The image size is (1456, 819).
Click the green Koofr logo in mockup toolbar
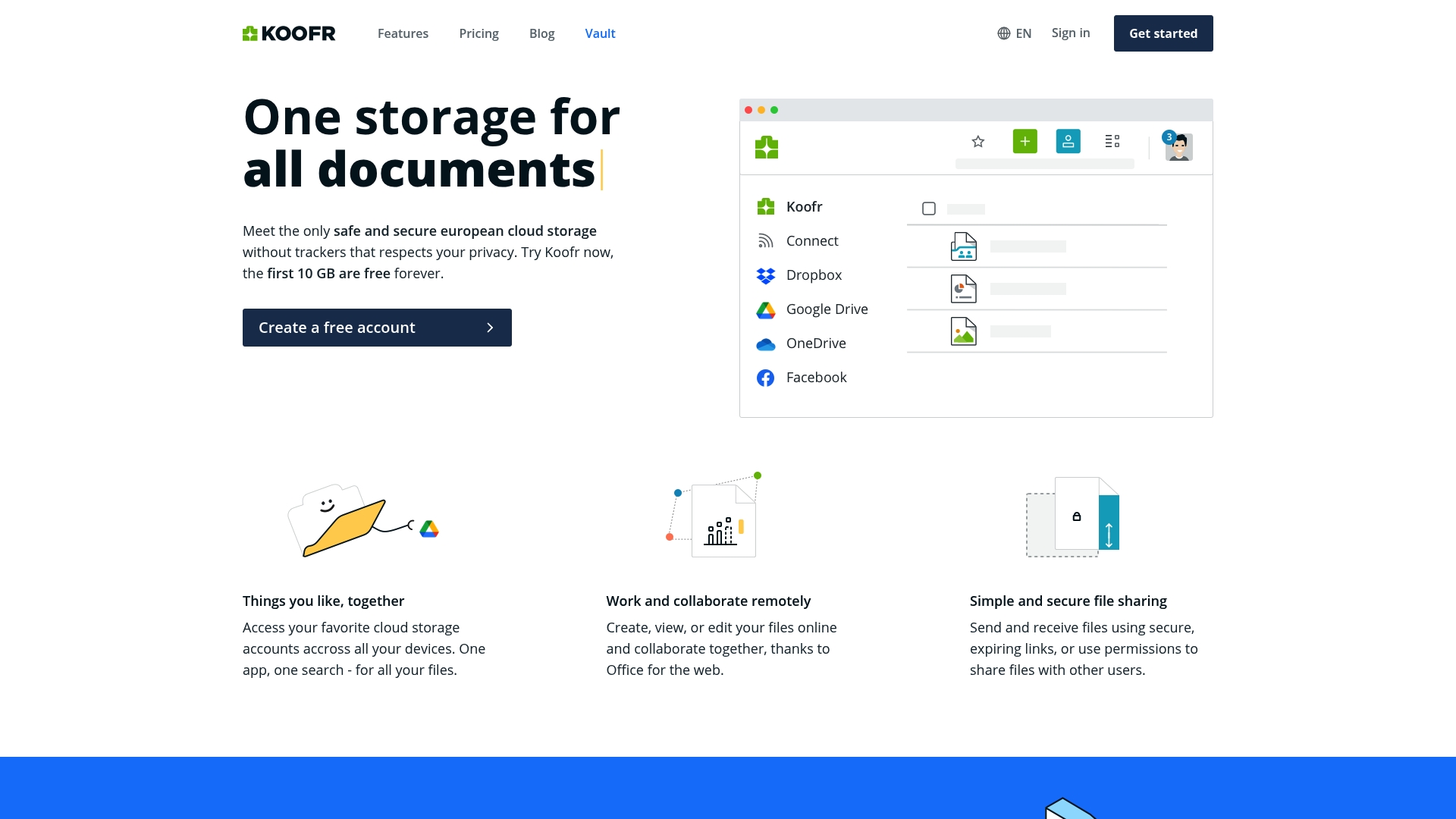[767, 147]
